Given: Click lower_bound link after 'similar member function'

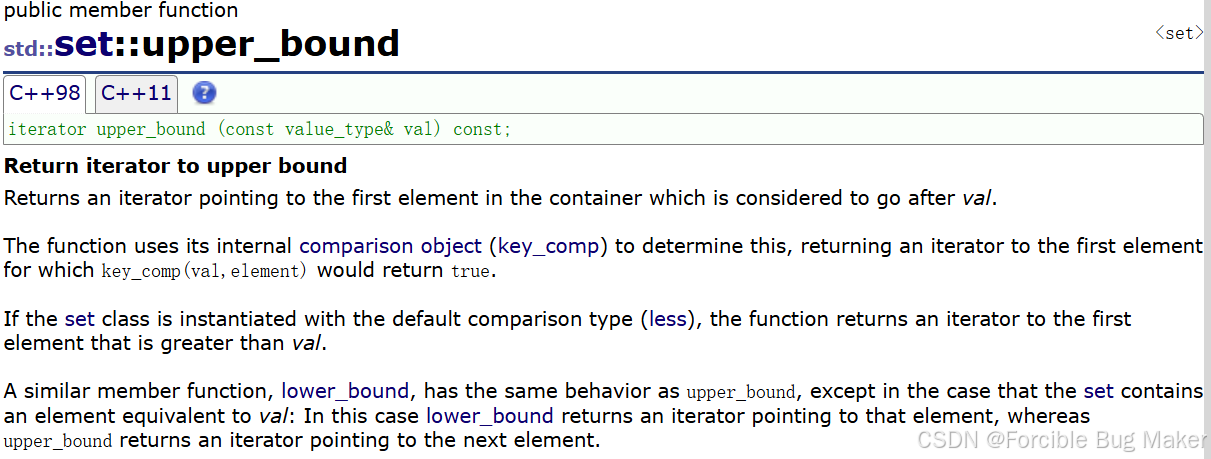Looking at the screenshot, I should pos(345,391).
